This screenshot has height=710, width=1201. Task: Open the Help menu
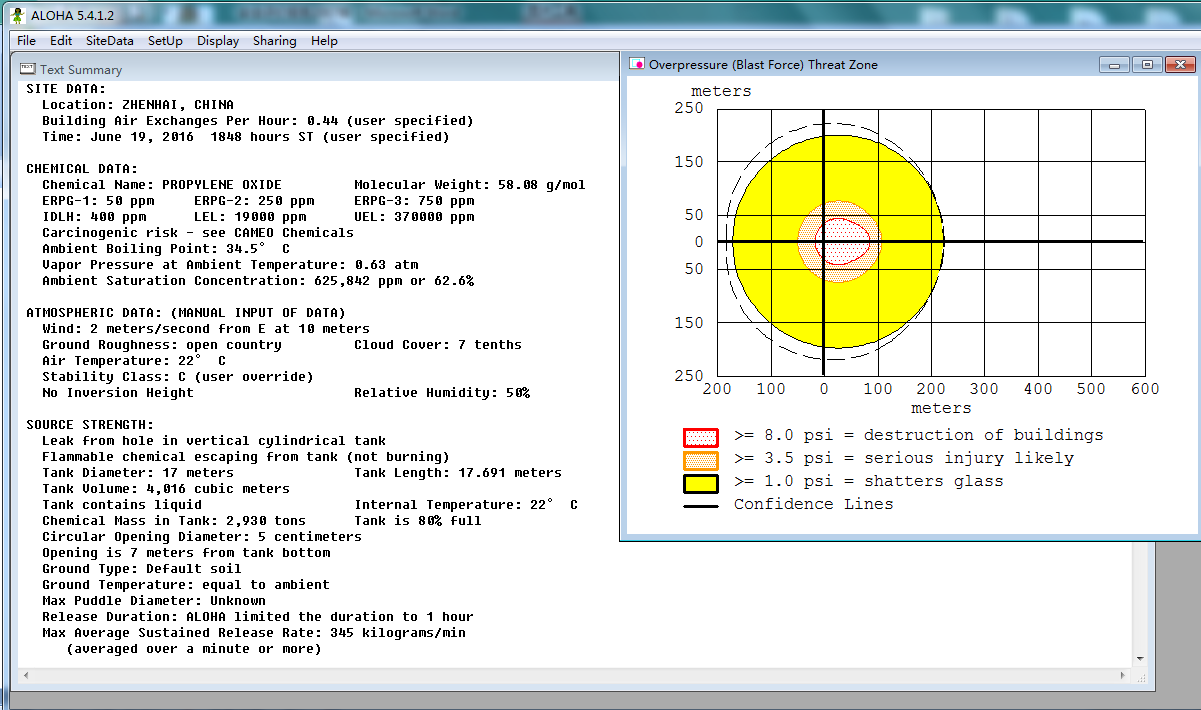pos(324,41)
